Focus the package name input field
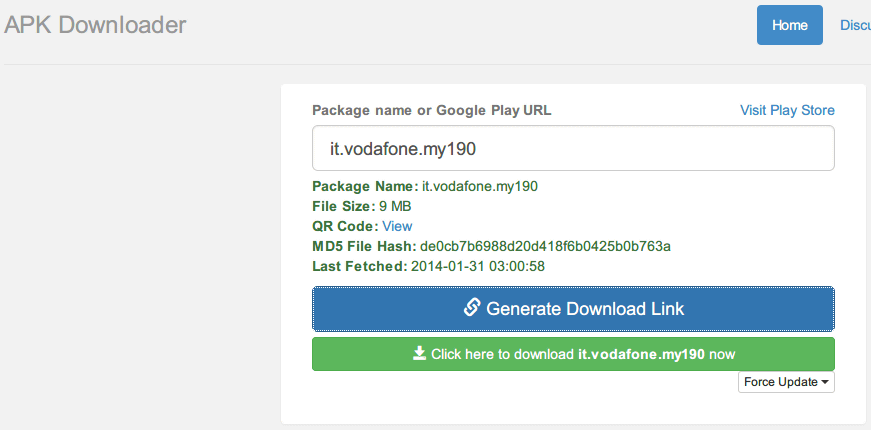This screenshot has width=871, height=430. (573, 148)
